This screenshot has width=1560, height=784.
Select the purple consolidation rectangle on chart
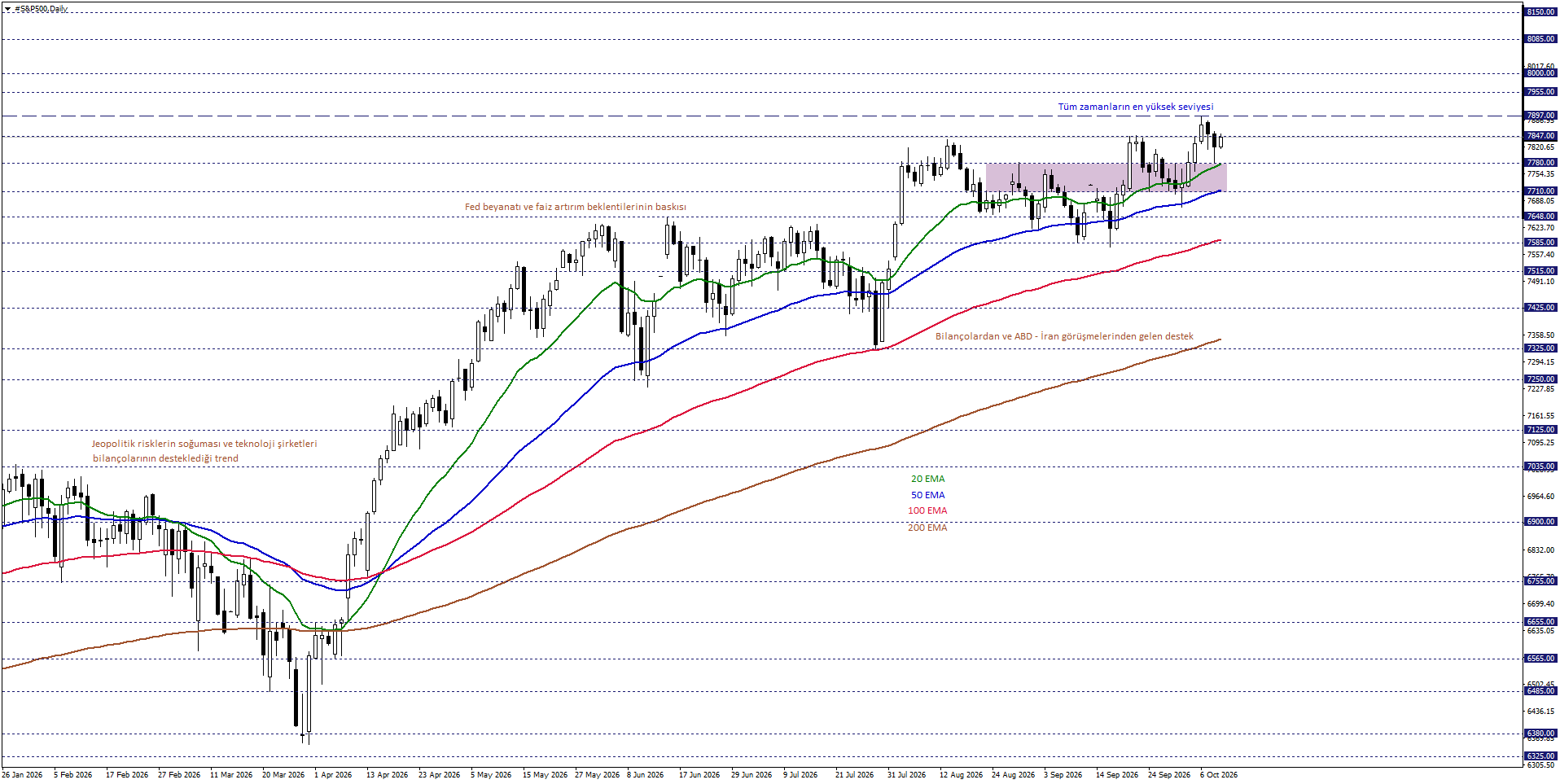pyautogui.click(x=1106, y=177)
